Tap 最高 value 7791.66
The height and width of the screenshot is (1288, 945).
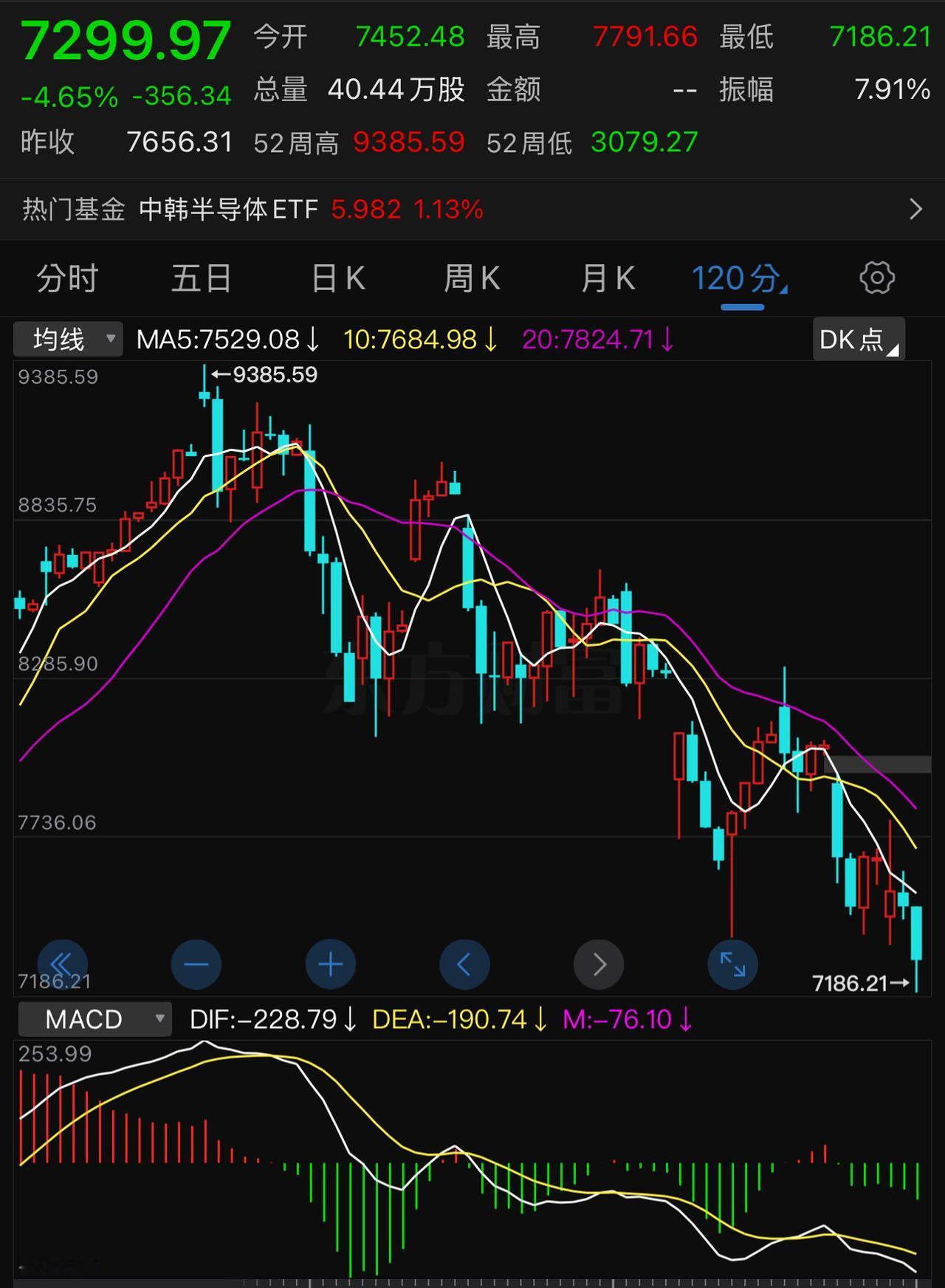click(645, 36)
